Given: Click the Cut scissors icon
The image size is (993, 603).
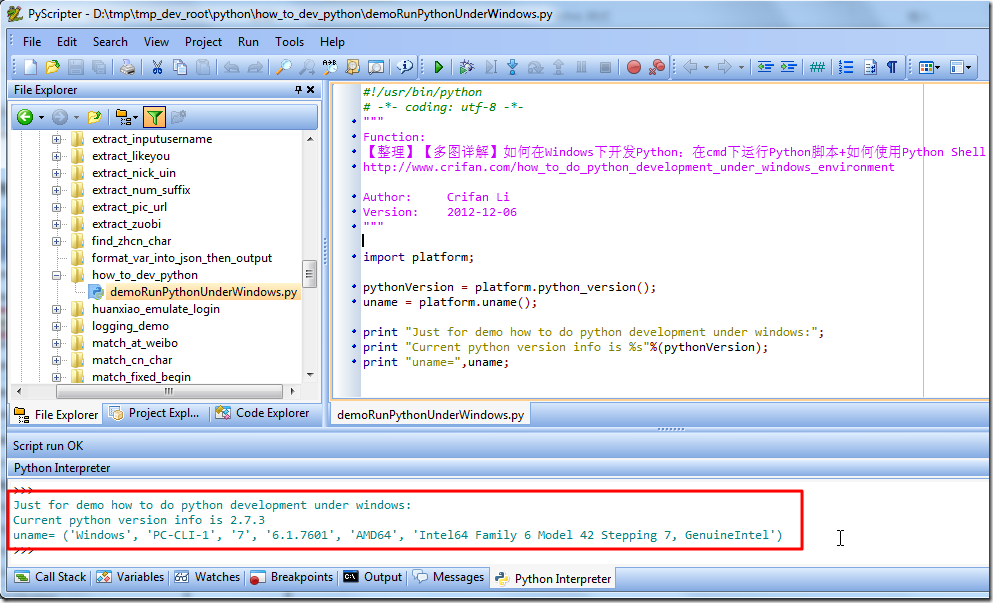Looking at the screenshot, I should coord(157,67).
